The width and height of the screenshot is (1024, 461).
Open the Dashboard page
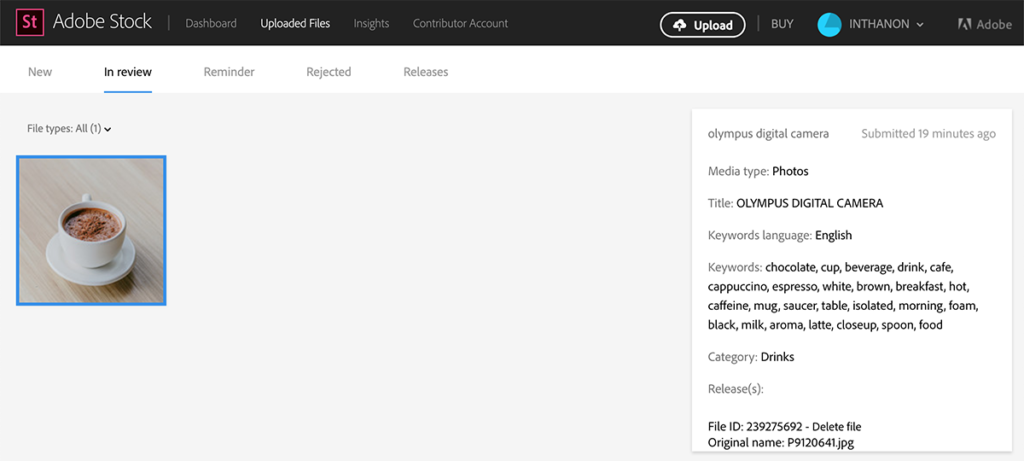(211, 23)
